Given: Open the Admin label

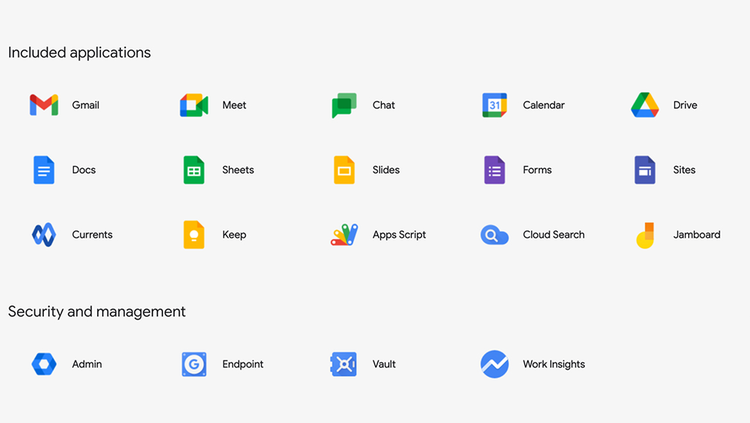Looking at the screenshot, I should (x=87, y=364).
